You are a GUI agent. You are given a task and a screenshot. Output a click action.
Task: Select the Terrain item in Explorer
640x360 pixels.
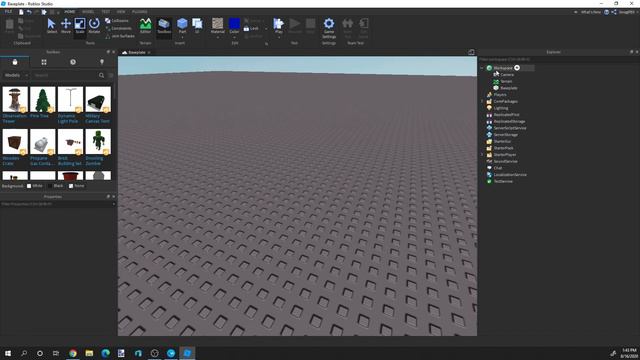click(x=506, y=81)
